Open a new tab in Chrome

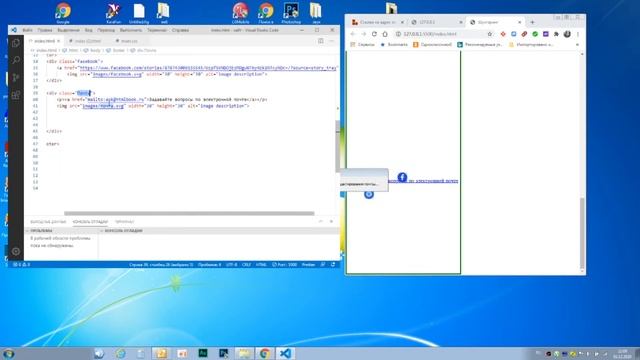(x=532, y=22)
